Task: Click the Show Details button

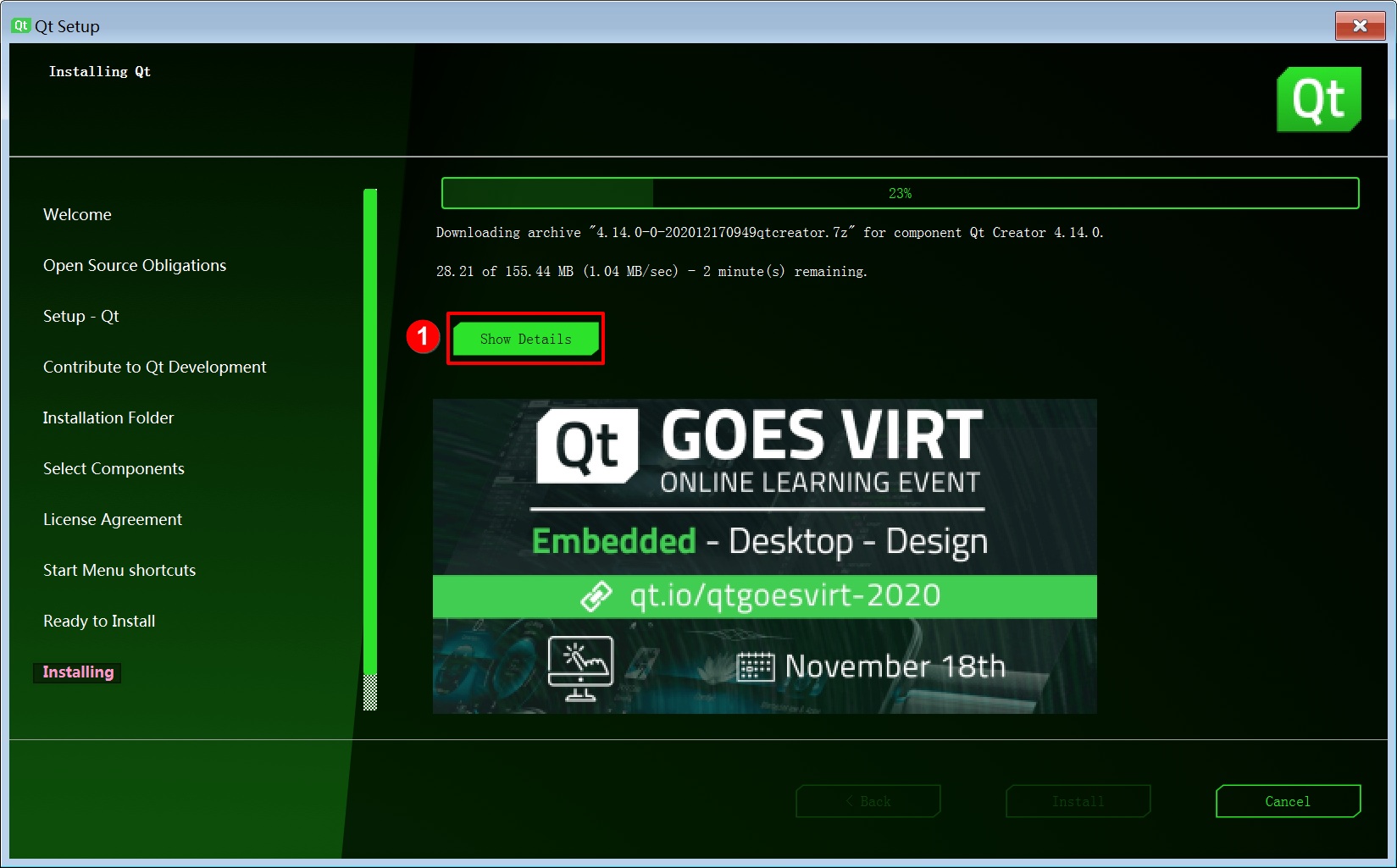Action: 525,339
